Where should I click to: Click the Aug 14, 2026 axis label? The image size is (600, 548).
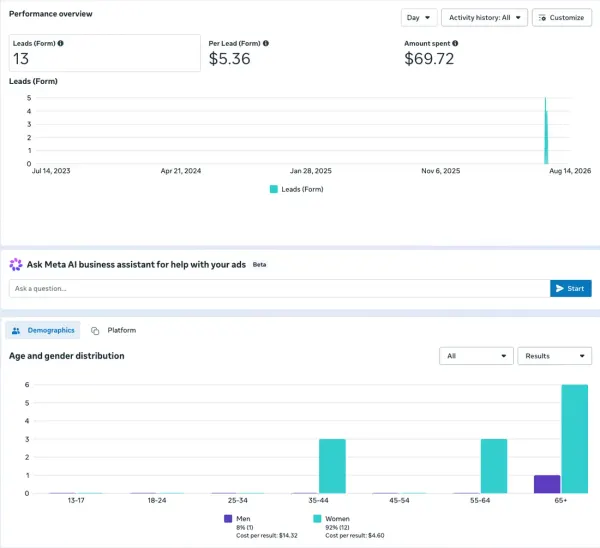tap(570, 171)
